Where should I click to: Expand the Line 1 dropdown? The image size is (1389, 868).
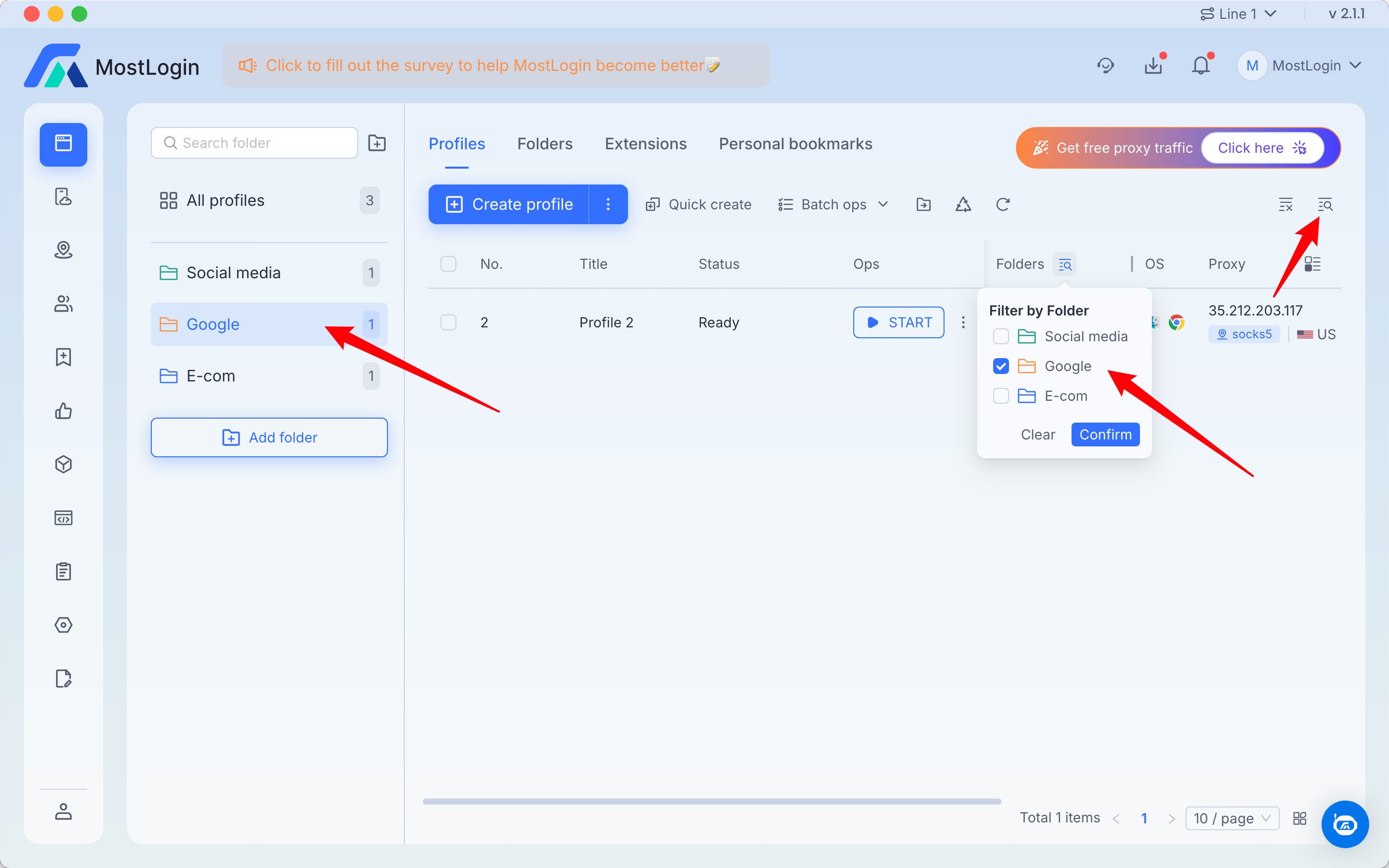[x=1238, y=14]
